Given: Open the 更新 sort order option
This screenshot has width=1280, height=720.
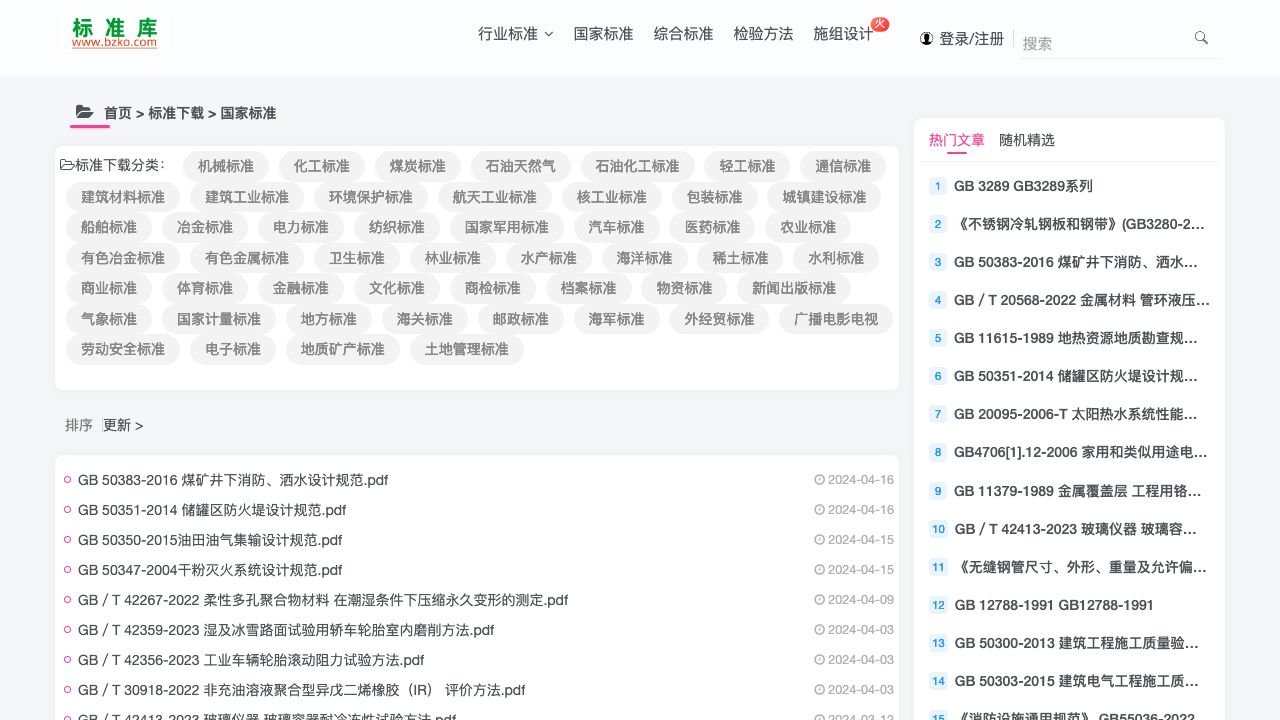Looking at the screenshot, I should pos(122,425).
